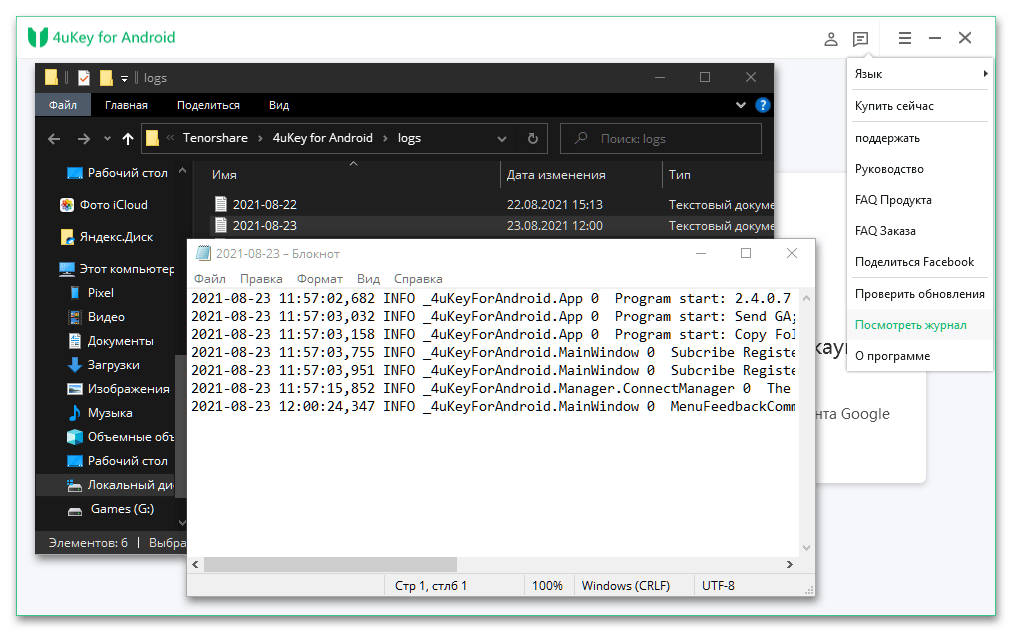Click in the Поиск: logs search box
1012x632 pixels.
660,139
